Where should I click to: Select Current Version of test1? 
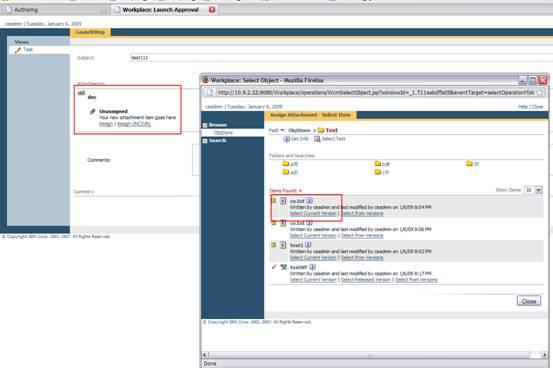point(313,258)
